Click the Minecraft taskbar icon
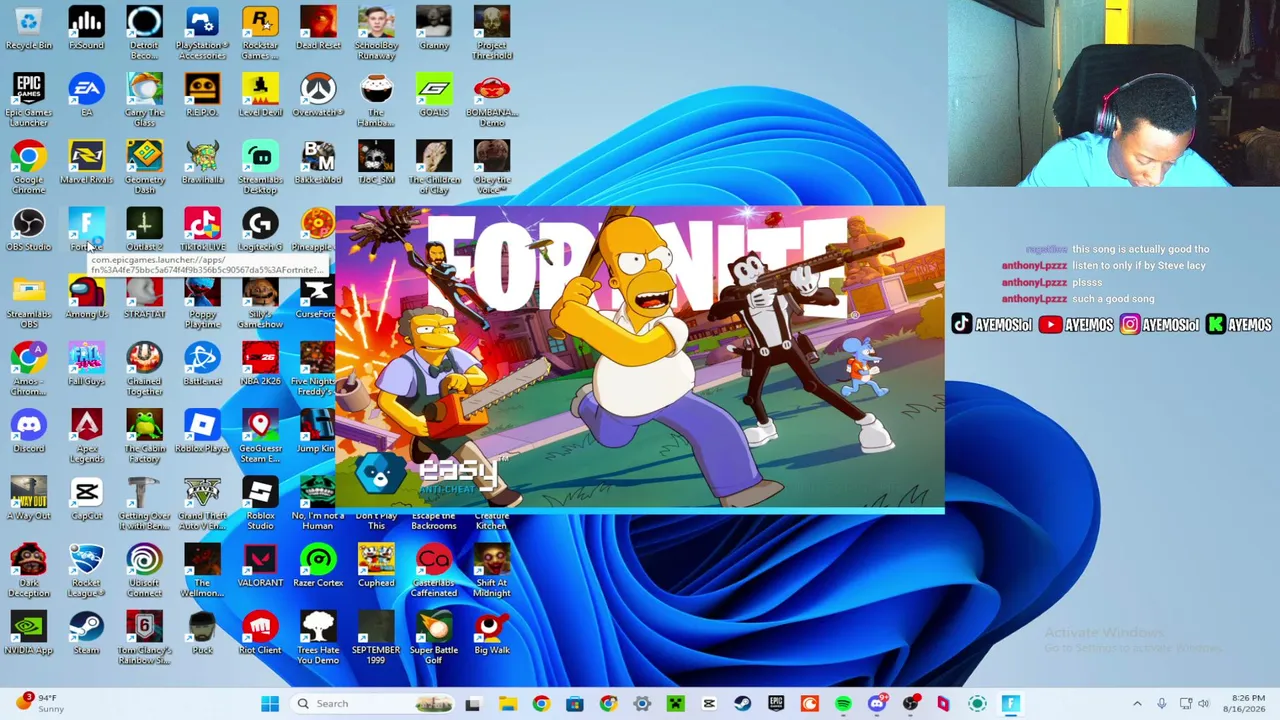1280x720 pixels. point(675,703)
